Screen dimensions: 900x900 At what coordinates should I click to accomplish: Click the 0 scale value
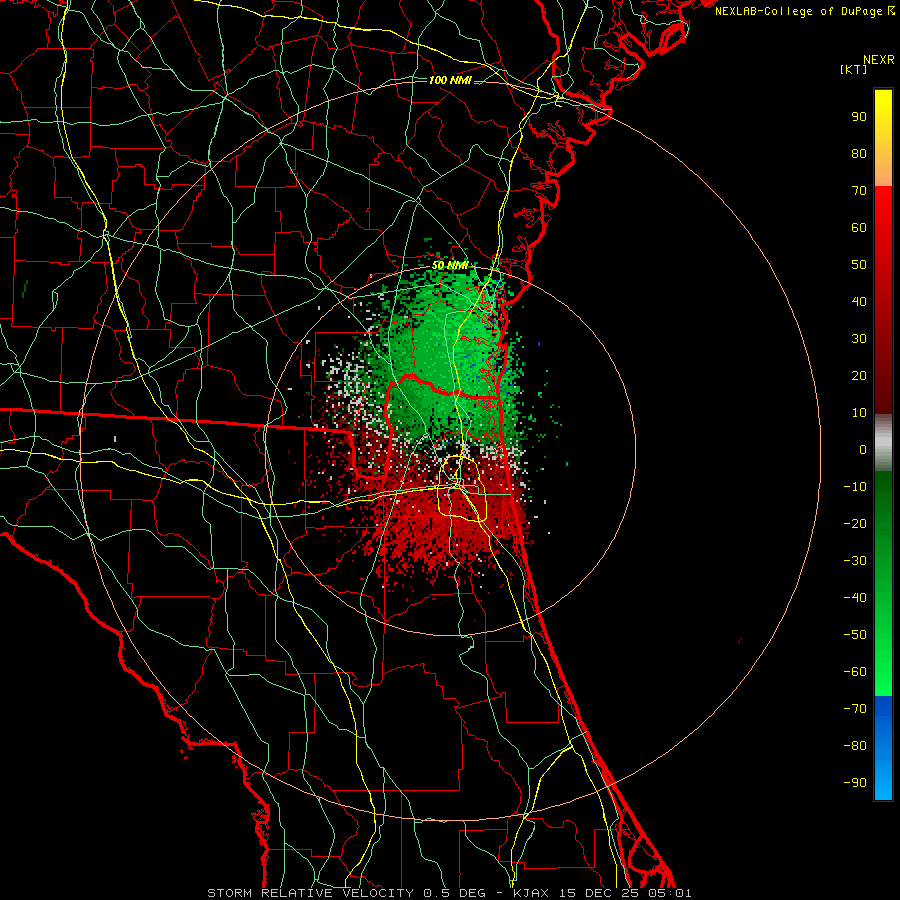863,450
